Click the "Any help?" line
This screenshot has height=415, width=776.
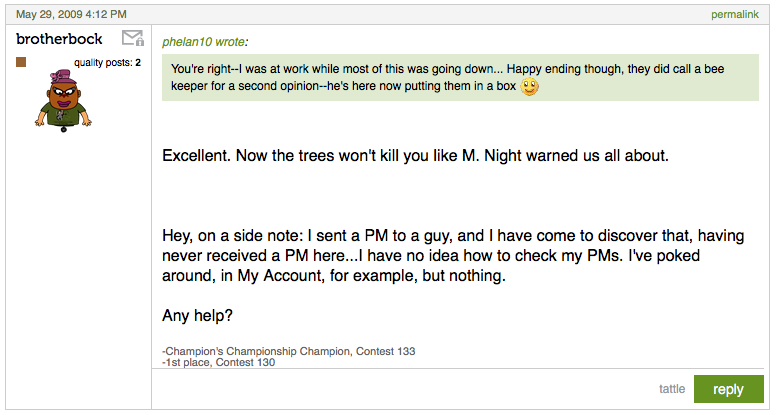(198, 315)
